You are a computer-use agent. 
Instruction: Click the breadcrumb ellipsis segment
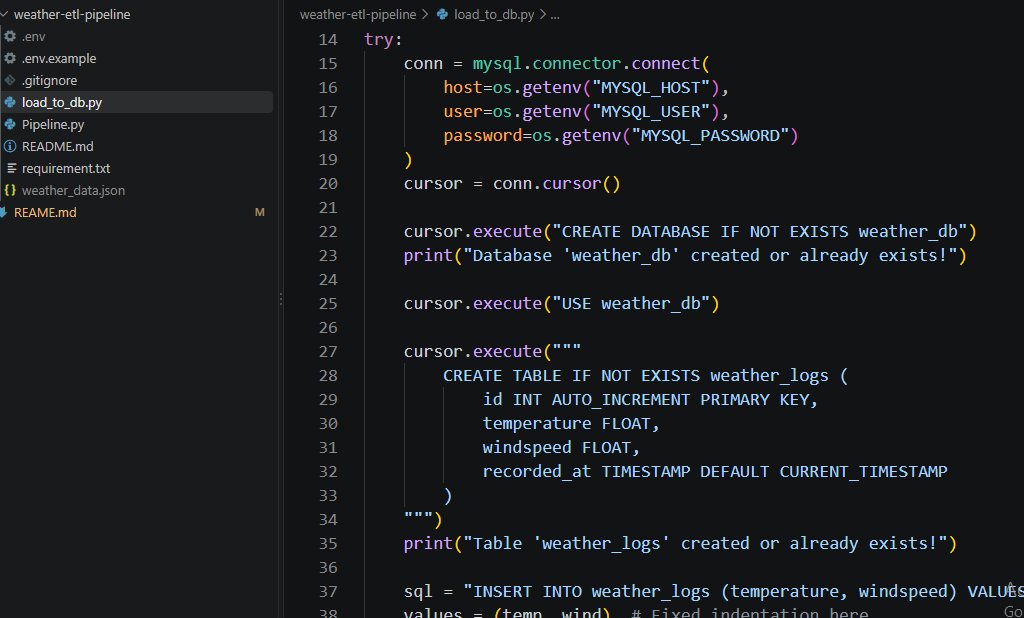click(x=554, y=14)
